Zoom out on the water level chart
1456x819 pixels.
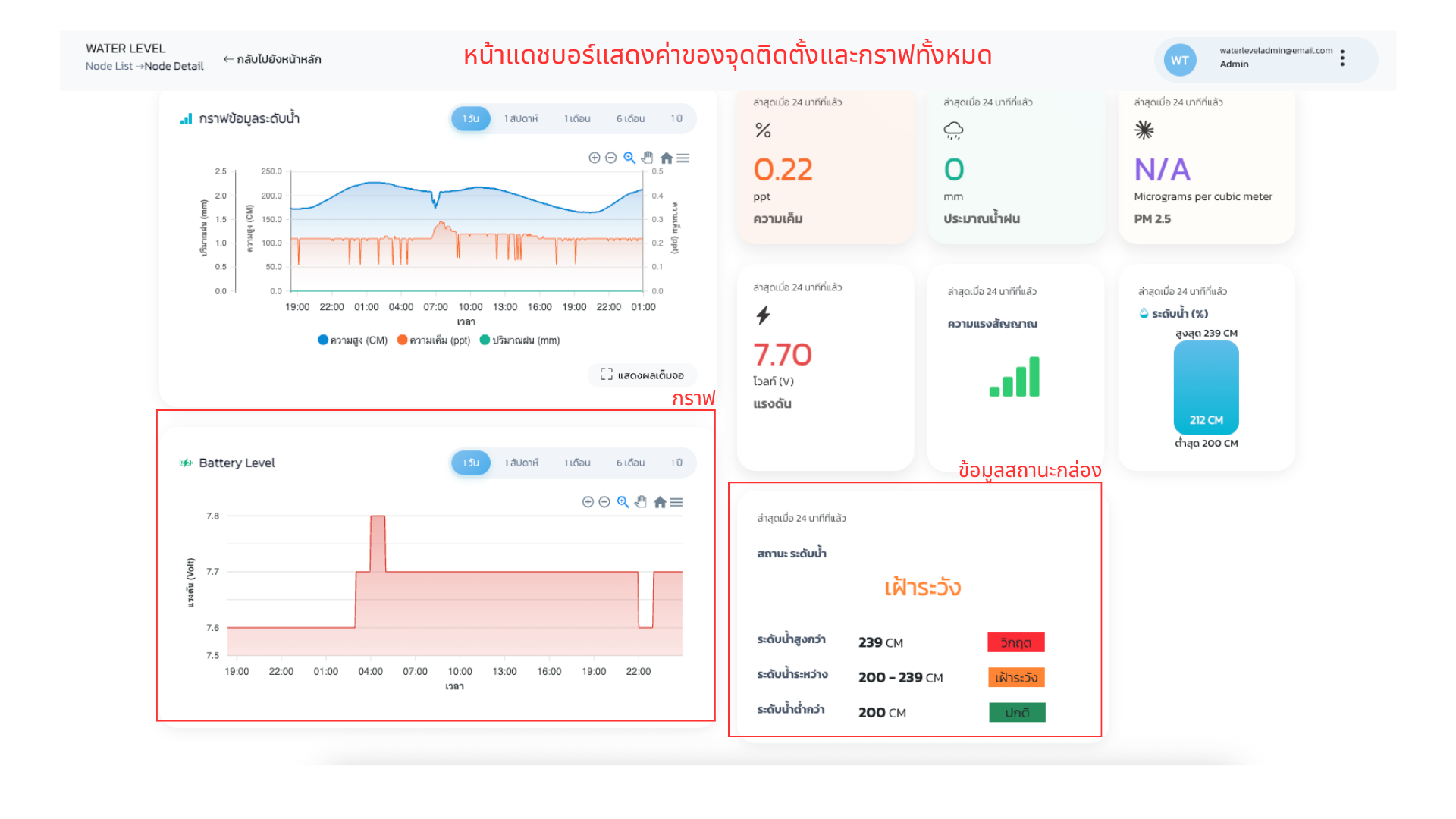(610, 158)
